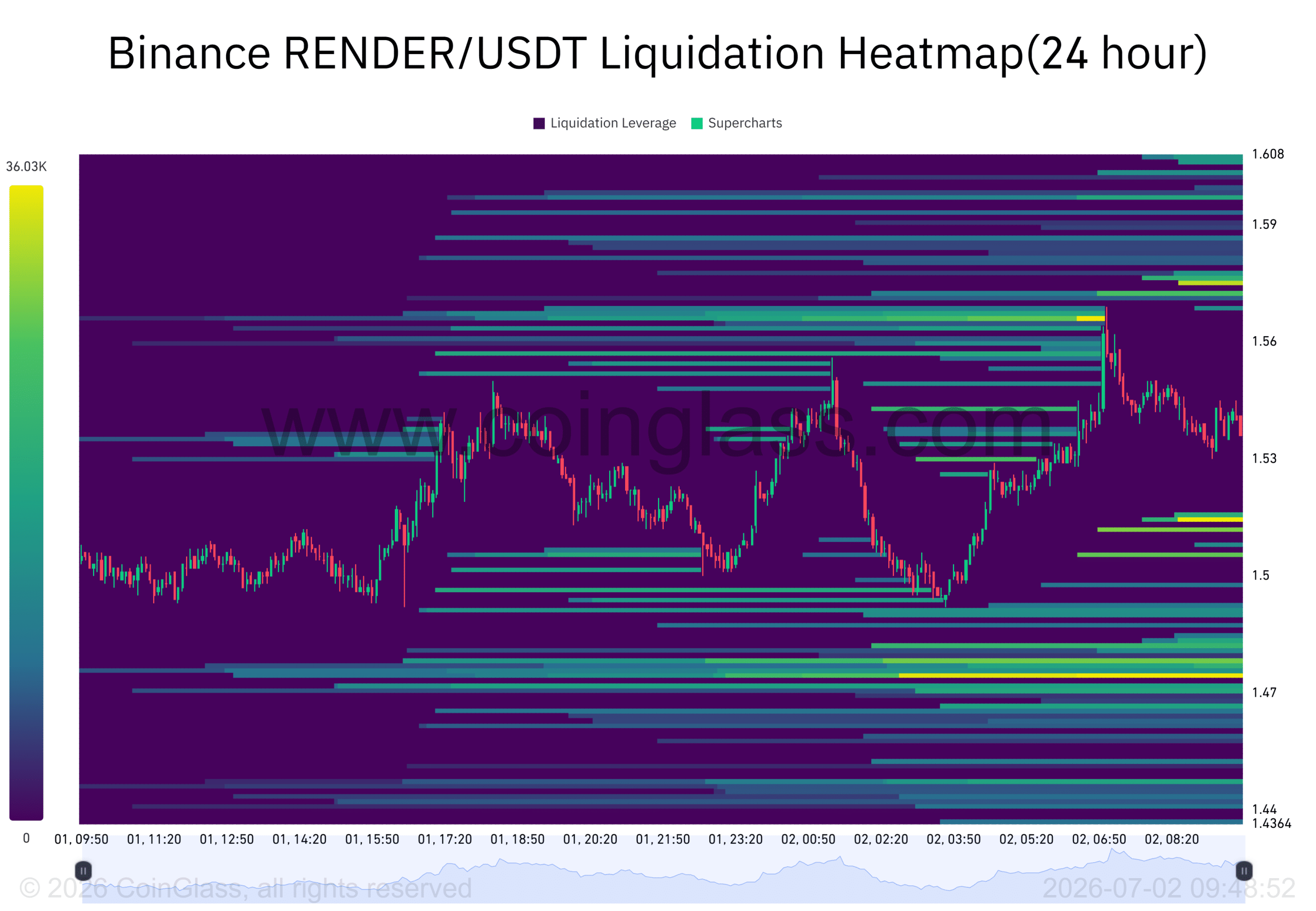1316x911 pixels.
Task: Click the 1.44 price axis label
Action: [1264, 809]
